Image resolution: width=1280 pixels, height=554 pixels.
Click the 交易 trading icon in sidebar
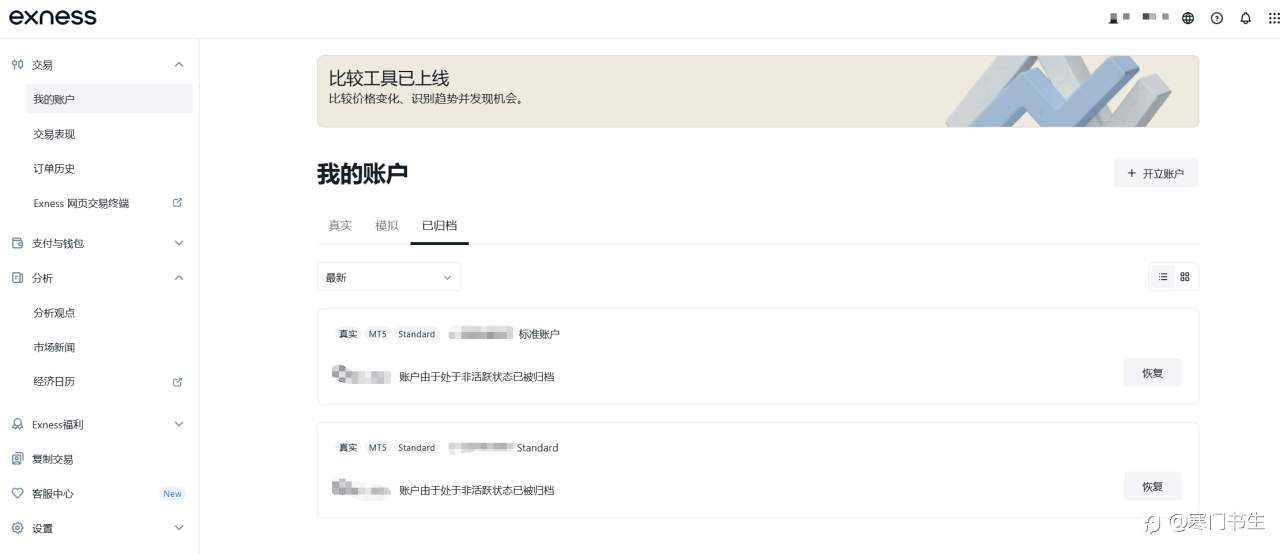(x=17, y=64)
